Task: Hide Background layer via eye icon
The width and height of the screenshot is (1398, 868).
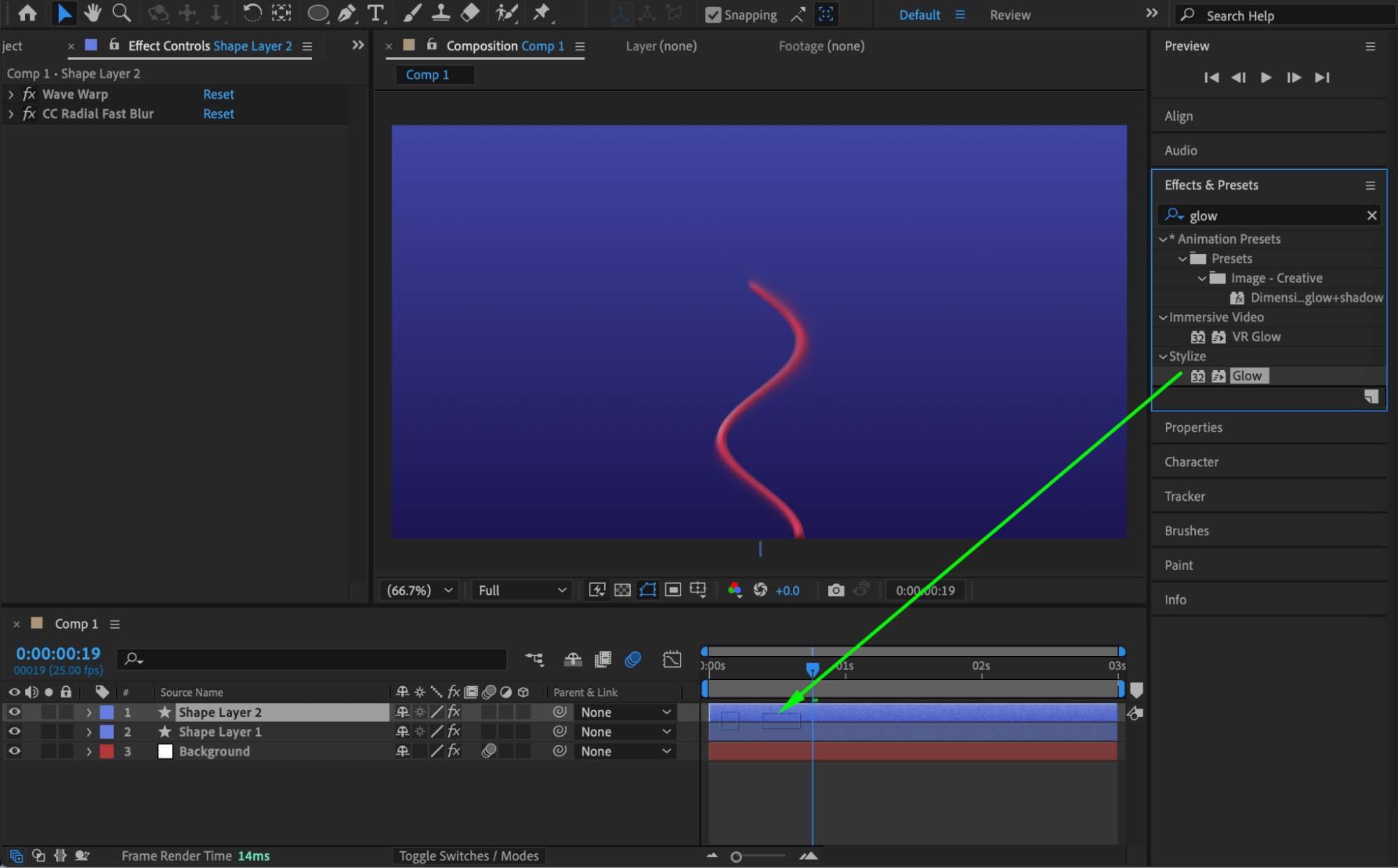Action: pyautogui.click(x=14, y=751)
